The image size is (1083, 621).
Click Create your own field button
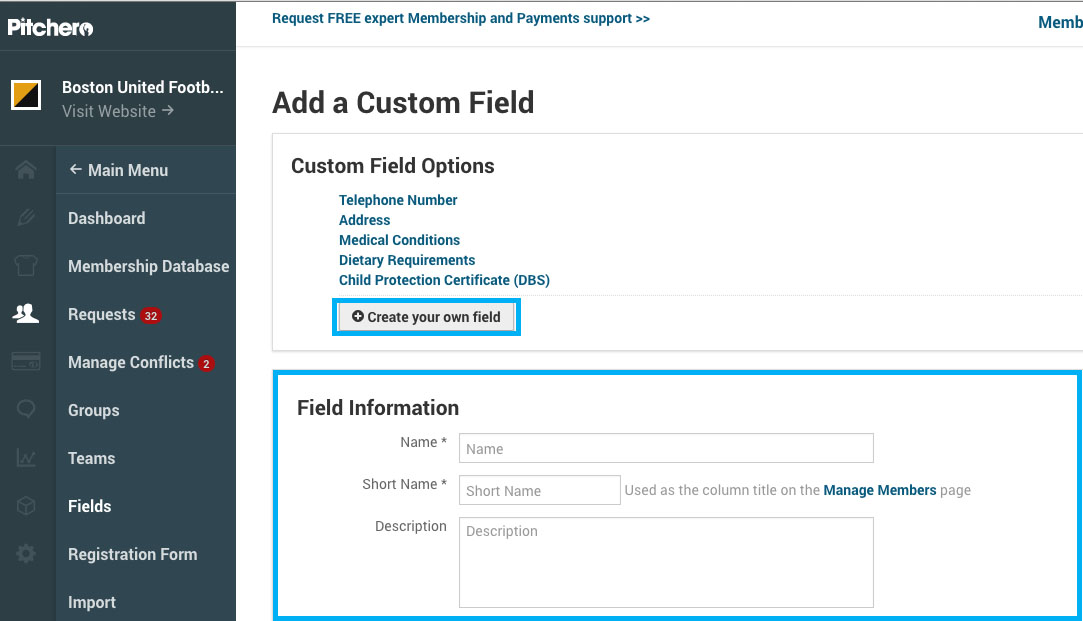pyautogui.click(x=426, y=317)
